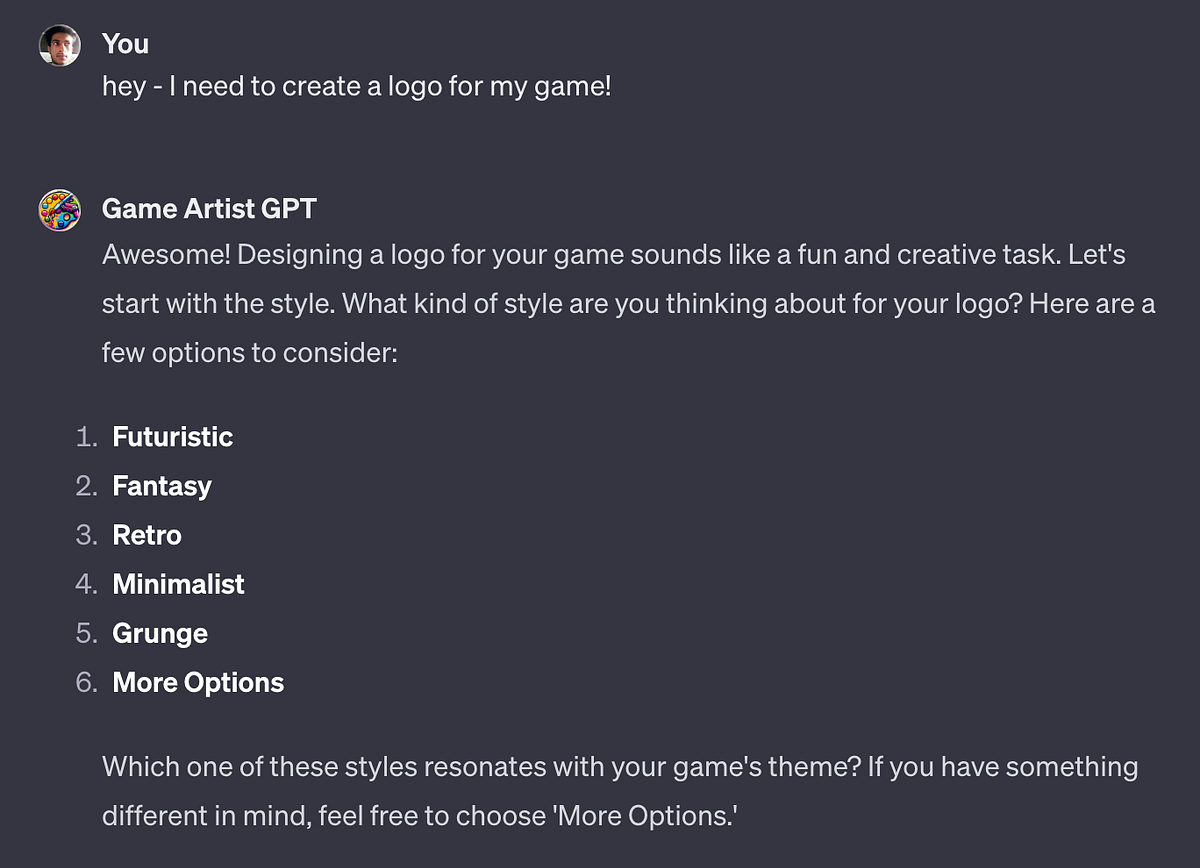The height and width of the screenshot is (868, 1200).
Task: Click the You sender name
Action: coord(124,44)
